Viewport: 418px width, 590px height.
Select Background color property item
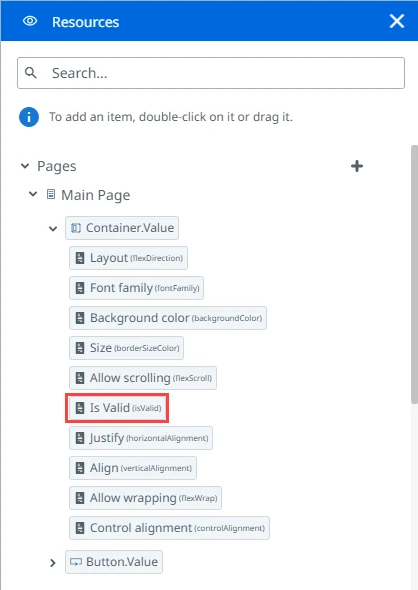click(168, 318)
